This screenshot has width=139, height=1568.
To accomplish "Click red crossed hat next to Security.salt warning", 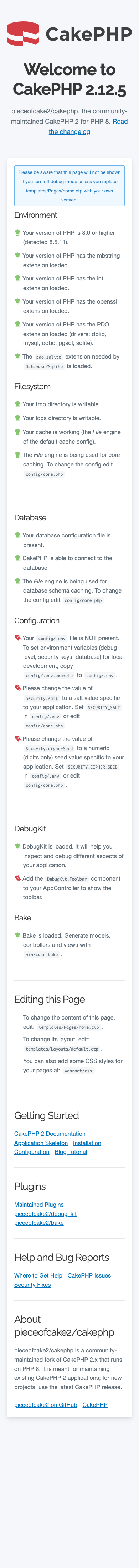I will click(18, 688).
